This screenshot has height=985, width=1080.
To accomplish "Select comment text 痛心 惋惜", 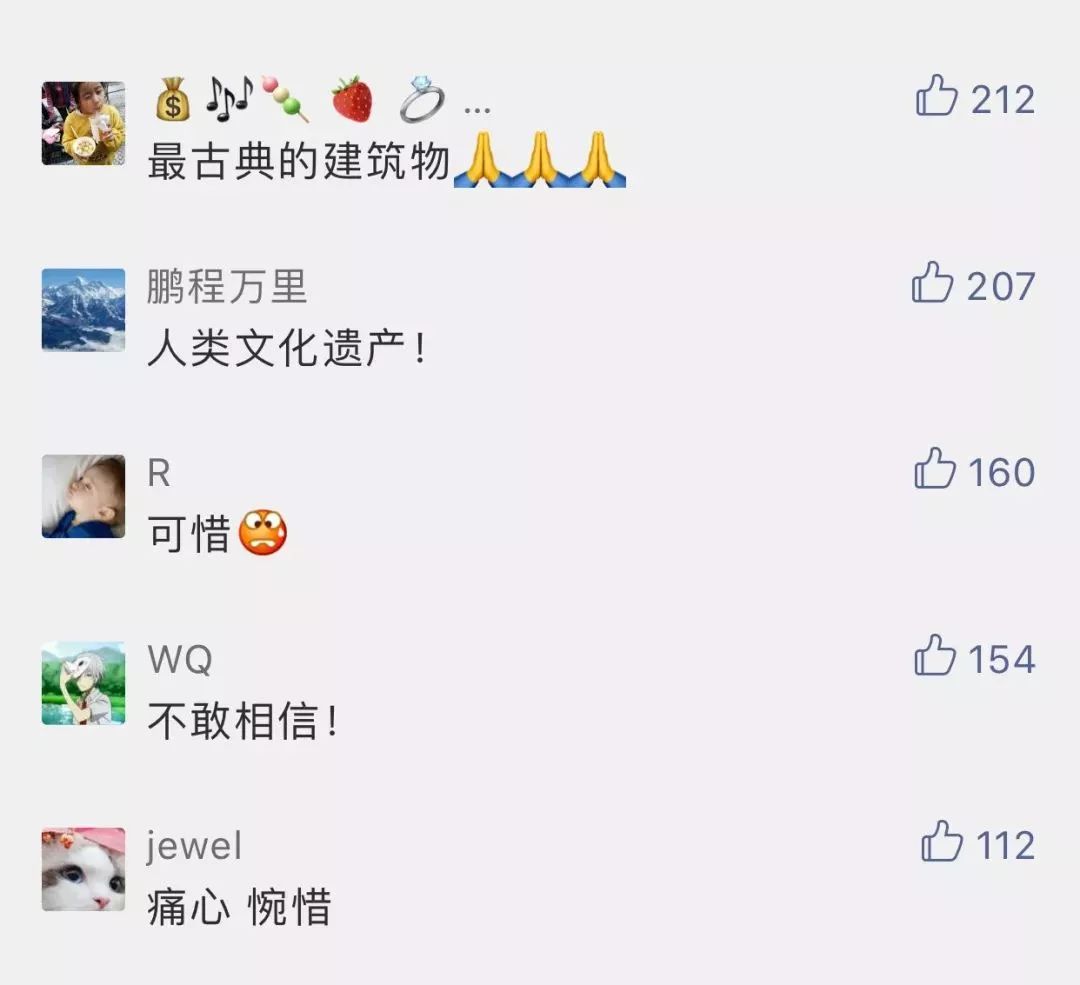I will [239, 907].
